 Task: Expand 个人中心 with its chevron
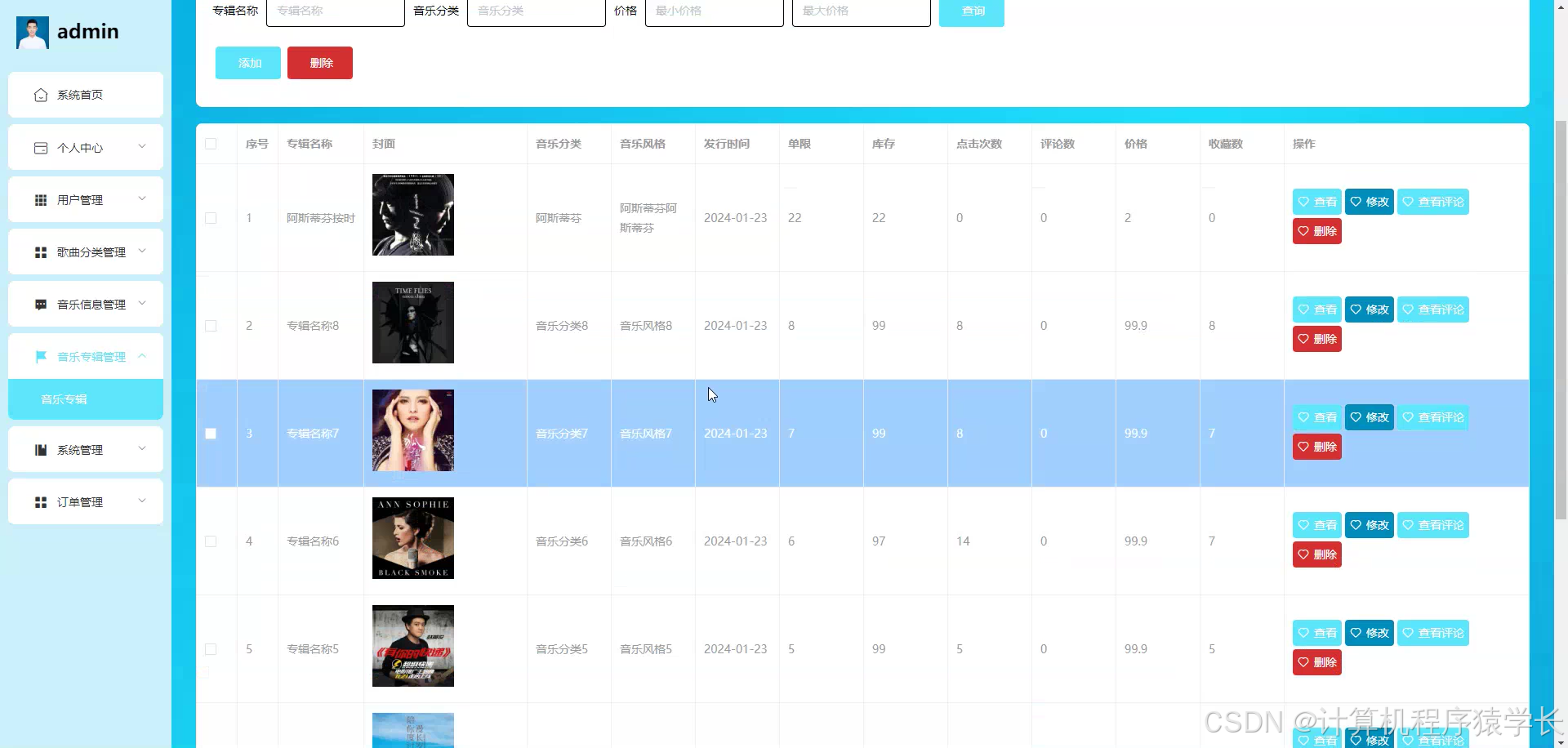tap(142, 147)
